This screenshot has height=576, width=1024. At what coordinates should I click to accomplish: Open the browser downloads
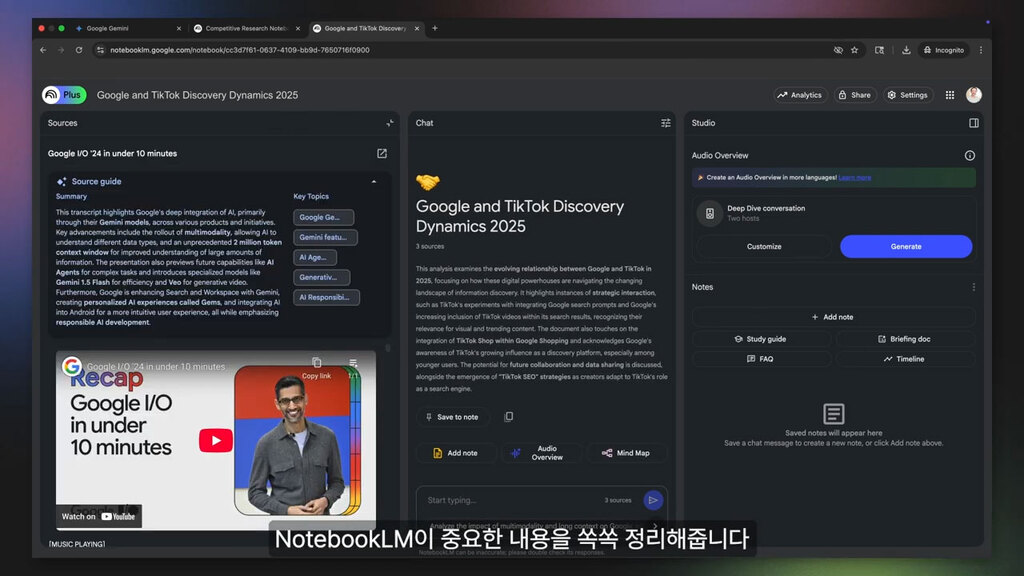coord(906,50)
